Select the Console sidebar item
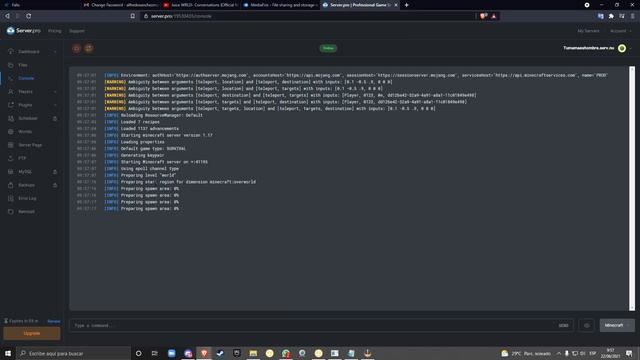The width and height of the screenshot is (640, 360). [x=26, y=78]
